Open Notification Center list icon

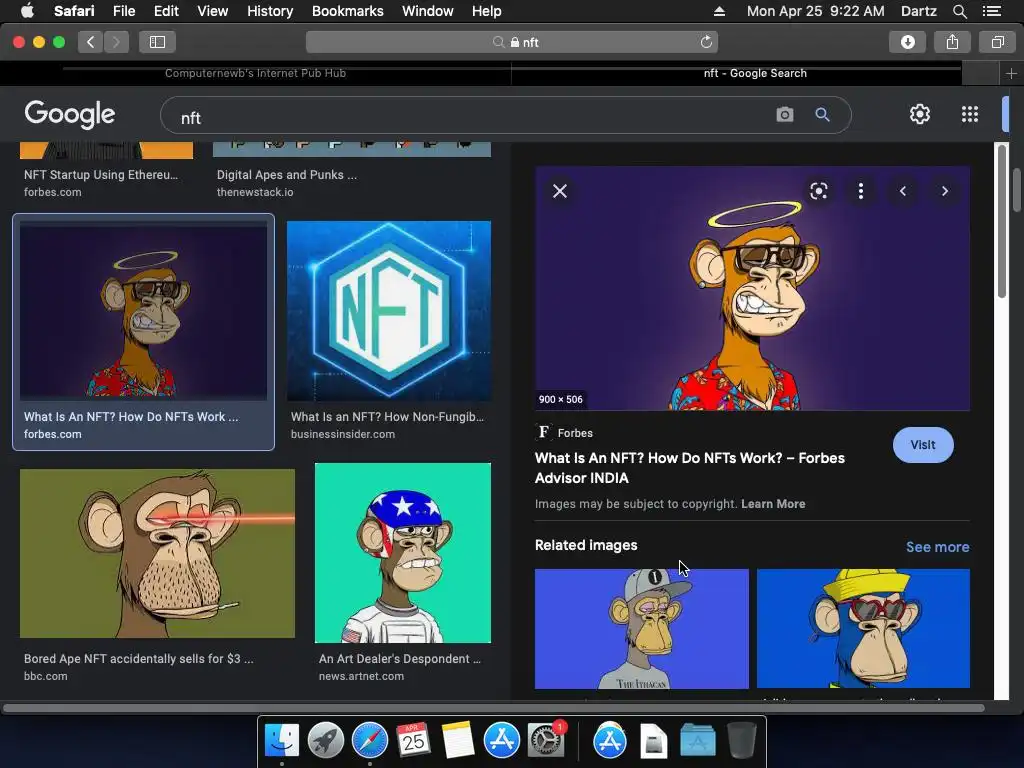(991, 11)
